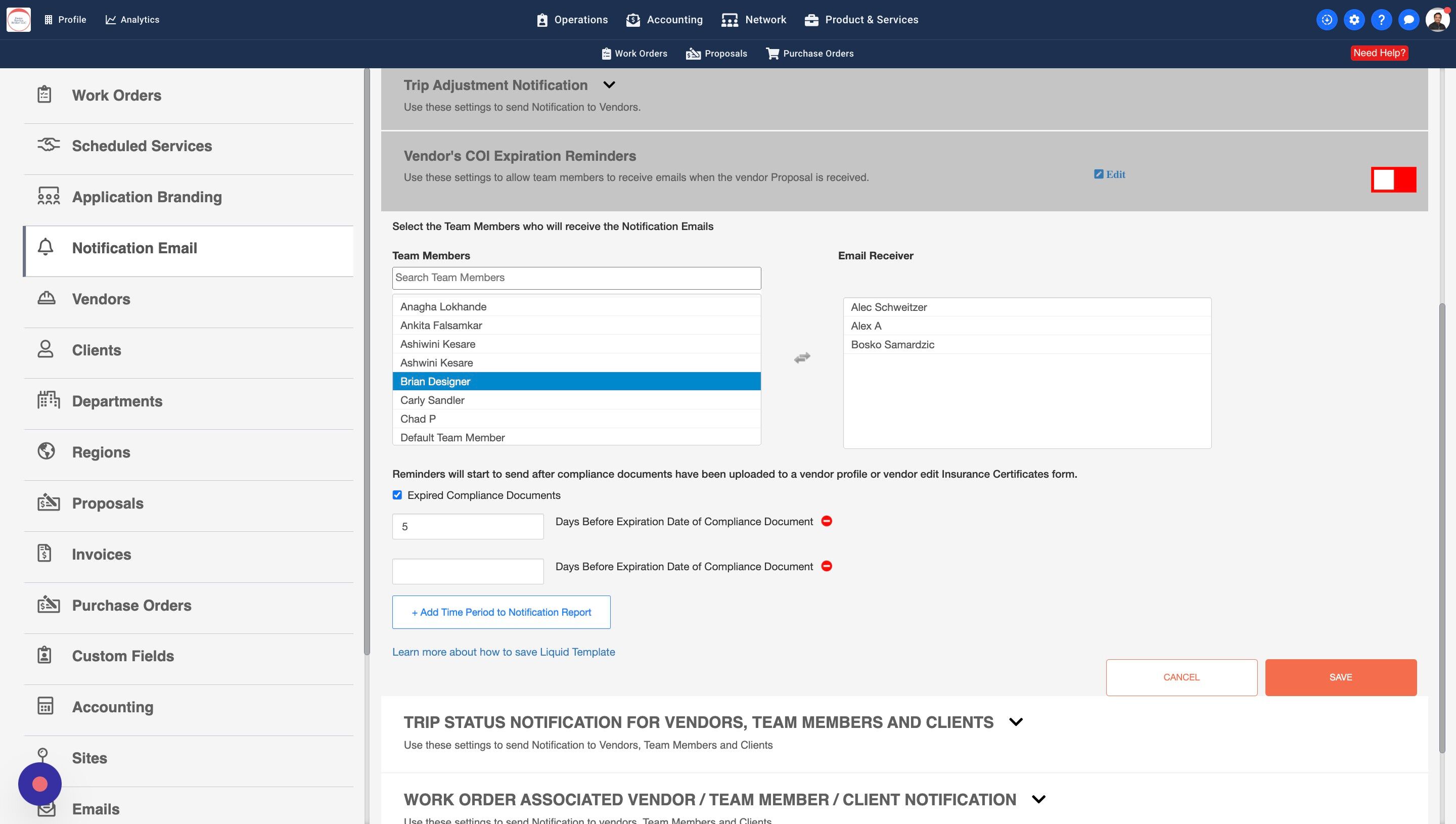This screenshot has height=824, width=1456.
Task: Open settings gear in top bar
Action: pyautogui.click(x=1353, y=20)
